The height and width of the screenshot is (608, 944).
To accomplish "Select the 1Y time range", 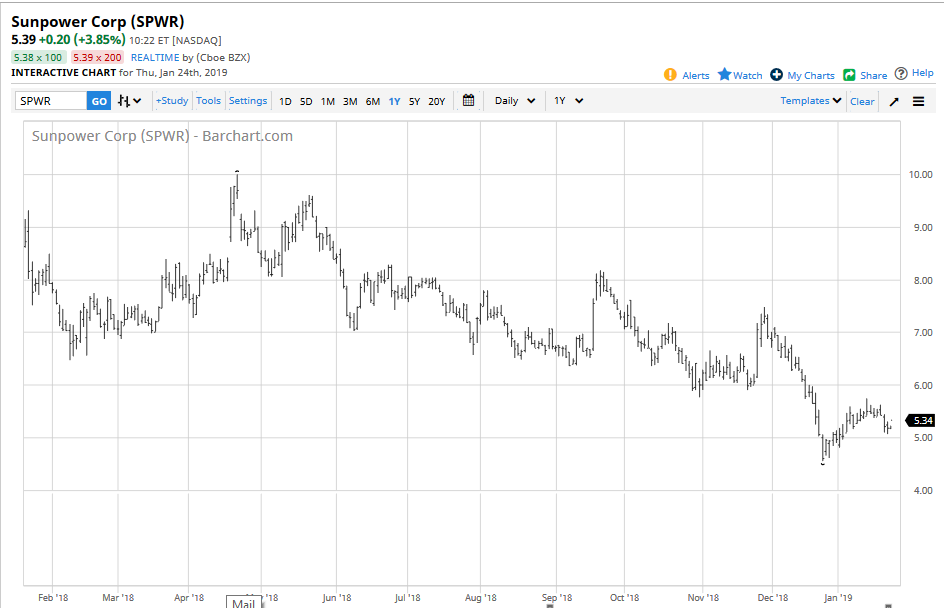I will tap(394, 101).
